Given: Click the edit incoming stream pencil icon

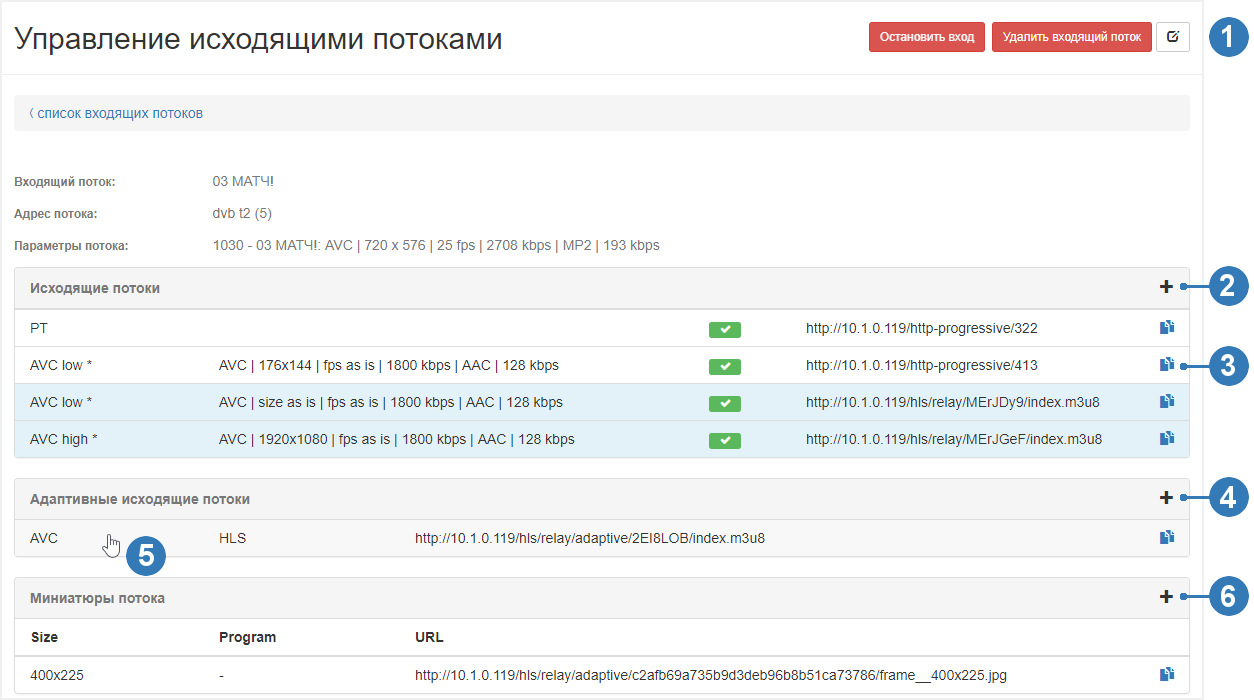Looking at the screenshot, I should click(1172, 37).
